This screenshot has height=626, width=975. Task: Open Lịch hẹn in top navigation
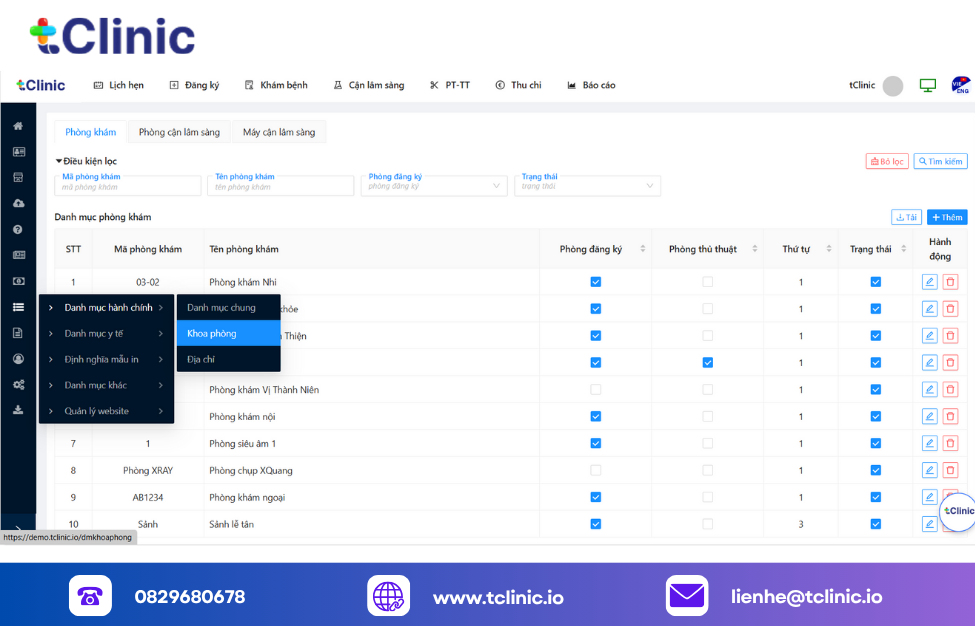click(119, 85)
